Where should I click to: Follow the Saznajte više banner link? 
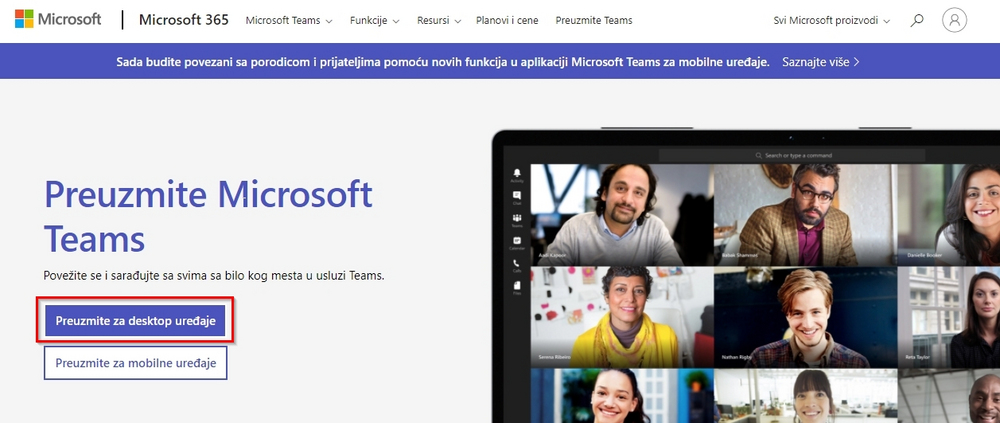(821, 62)
